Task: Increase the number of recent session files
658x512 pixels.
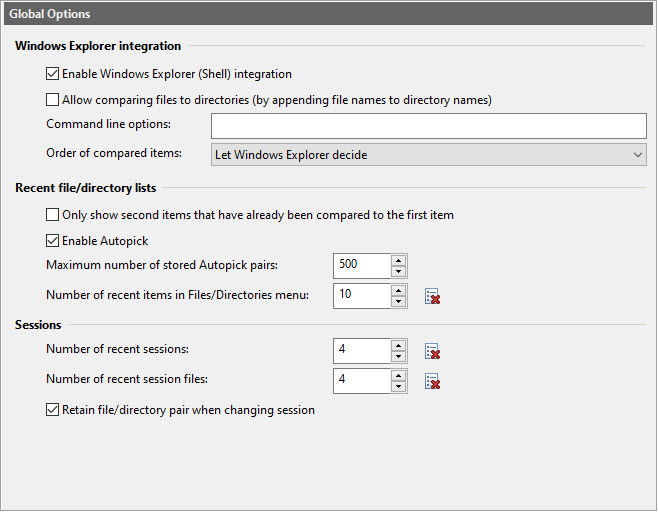Action: pos(398,375)
